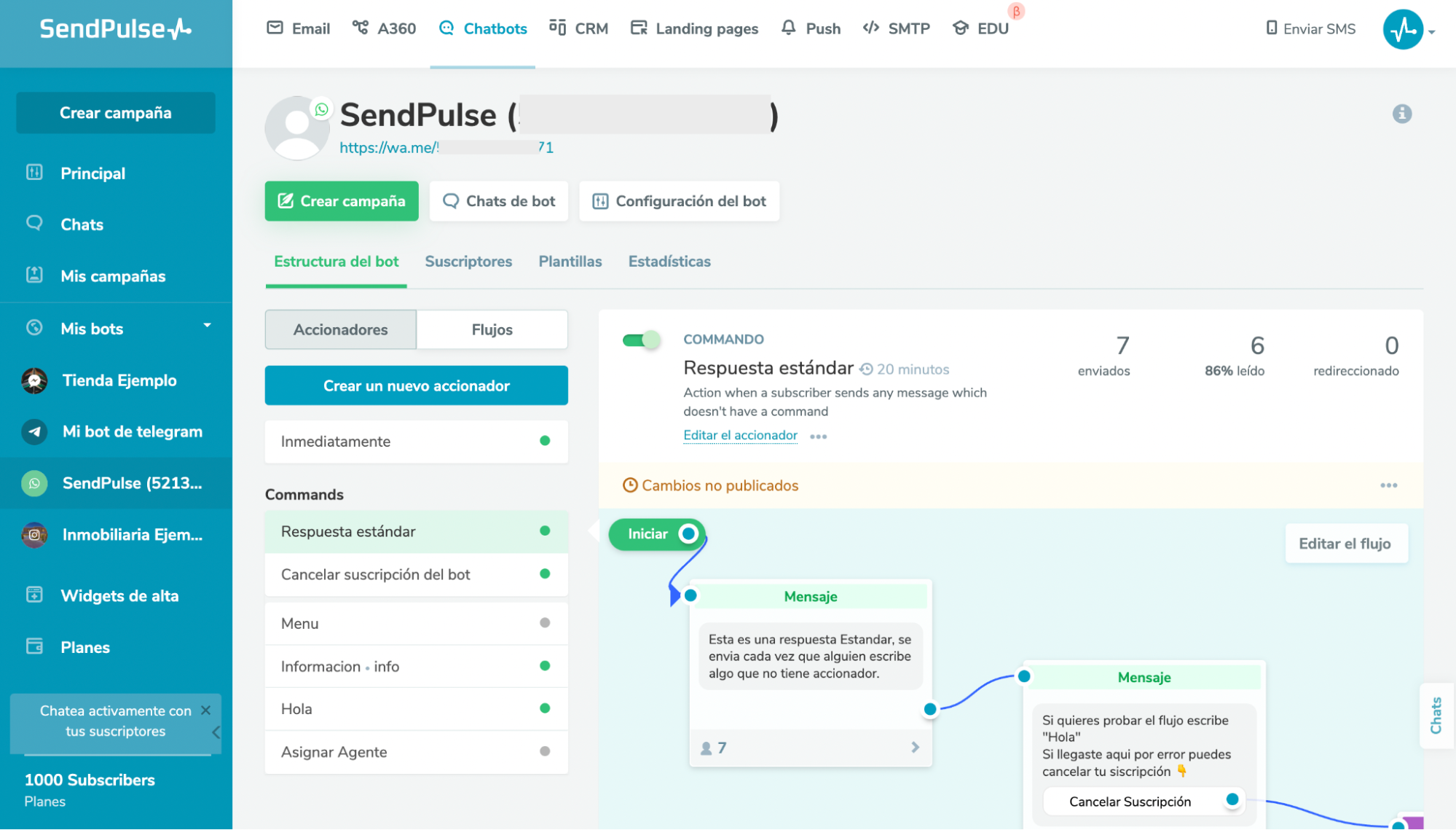Click sidebar Crear campaña button

pyautogui.click(x=116, y=113)
